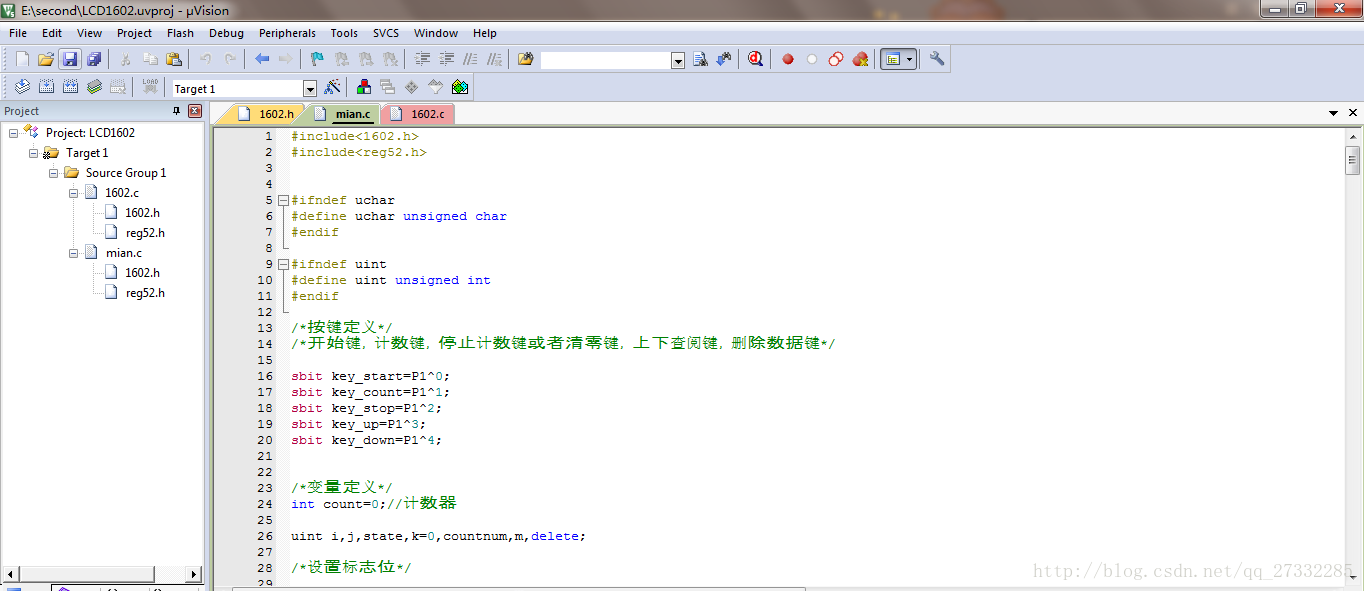1364x591 pixels.
Task: Collapse the #ifndef uchar code fold
Action: pyautogui.click(x=283, y=200)
